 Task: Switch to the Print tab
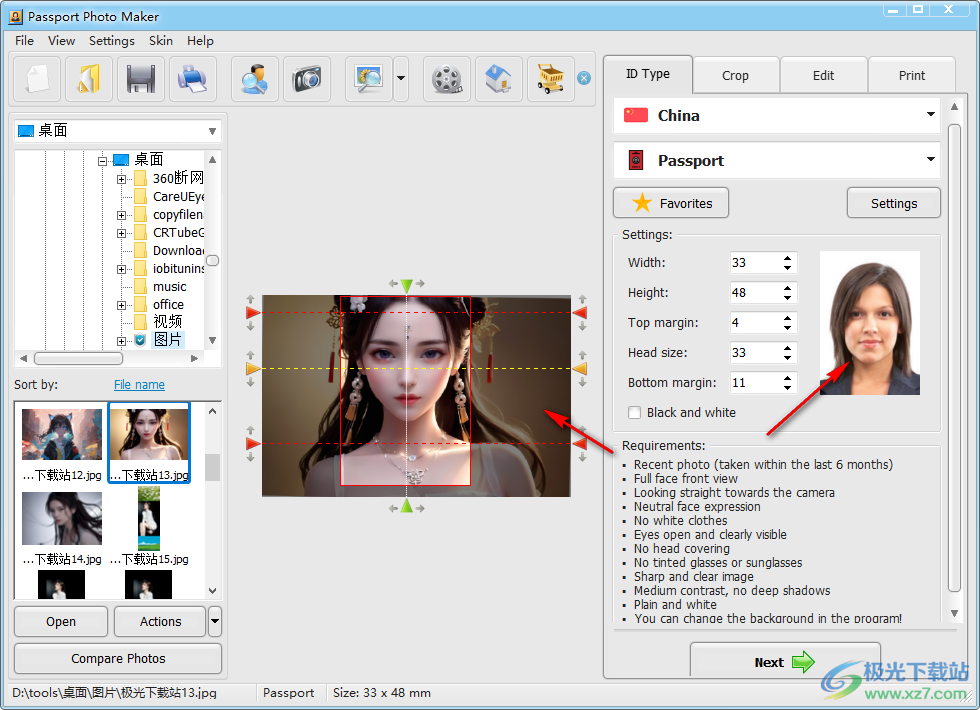coord(912,75)
